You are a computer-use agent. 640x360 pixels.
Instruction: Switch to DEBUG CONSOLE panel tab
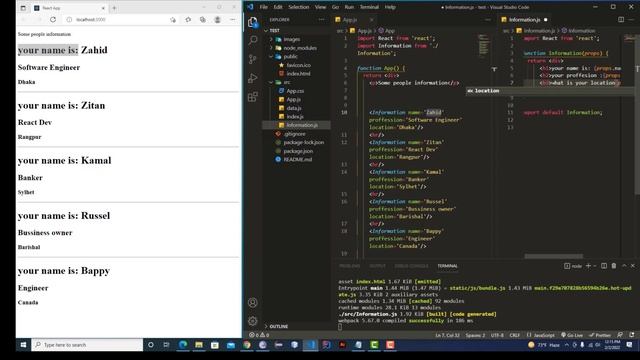point(411,266)
